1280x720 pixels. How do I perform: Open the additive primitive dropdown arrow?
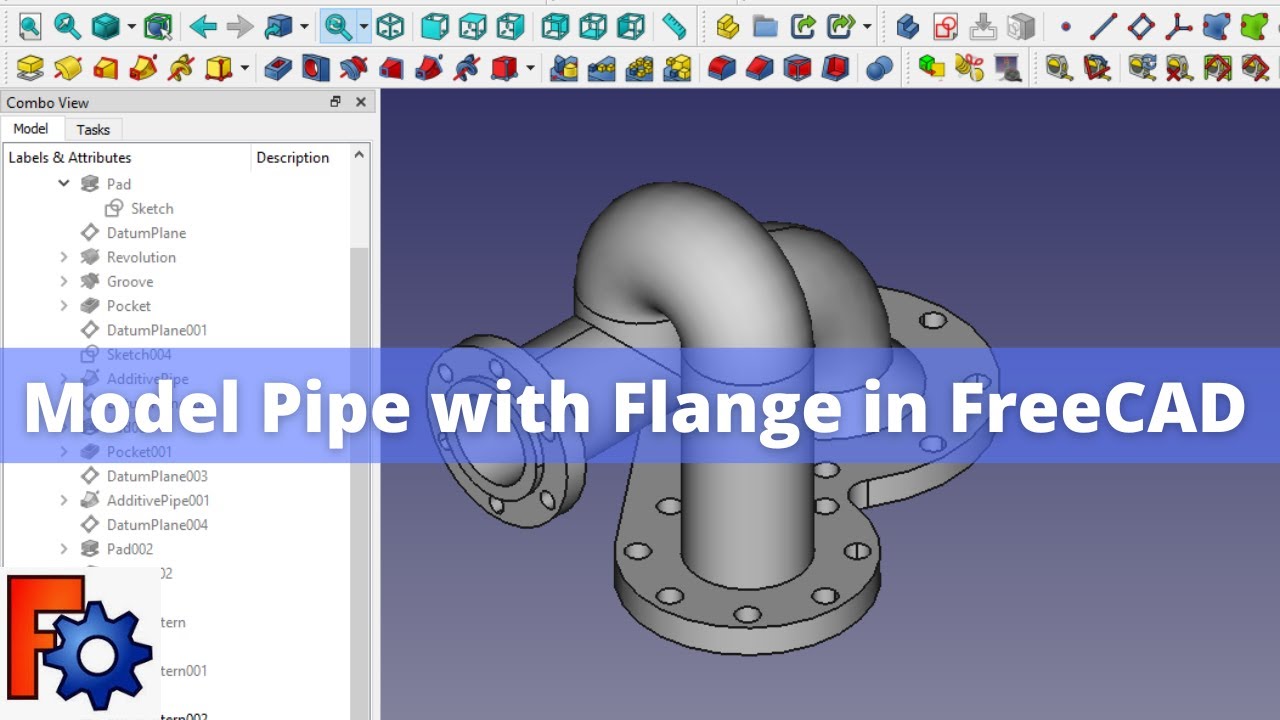(x=245, y=68)
